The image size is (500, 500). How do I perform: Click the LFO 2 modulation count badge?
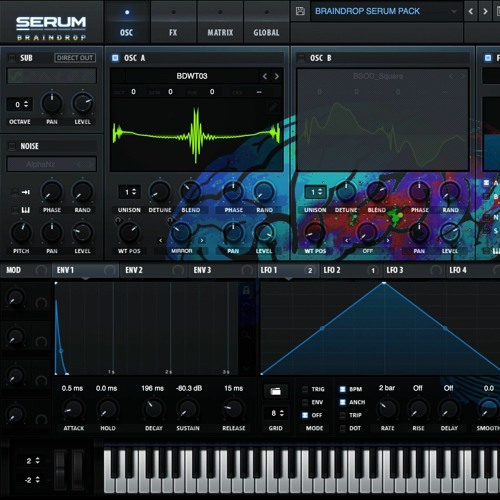(x=373, y=270)
